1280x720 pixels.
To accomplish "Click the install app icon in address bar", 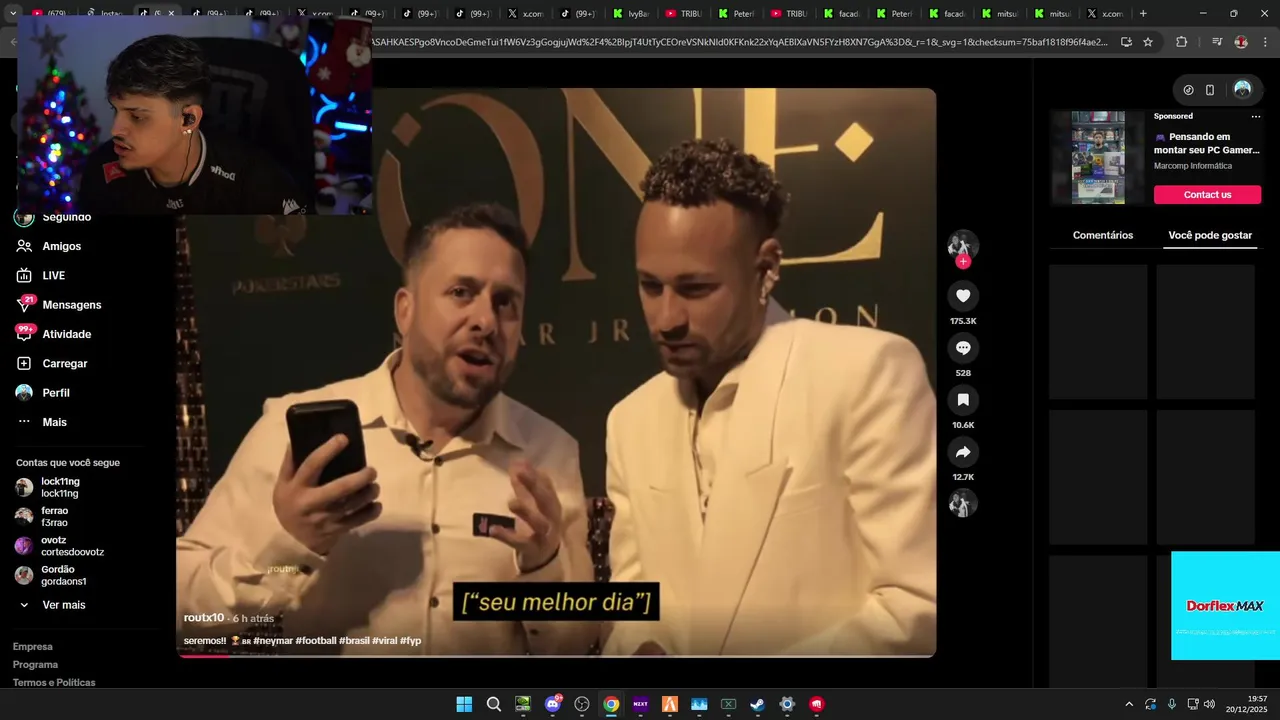I will (1126, 42).
